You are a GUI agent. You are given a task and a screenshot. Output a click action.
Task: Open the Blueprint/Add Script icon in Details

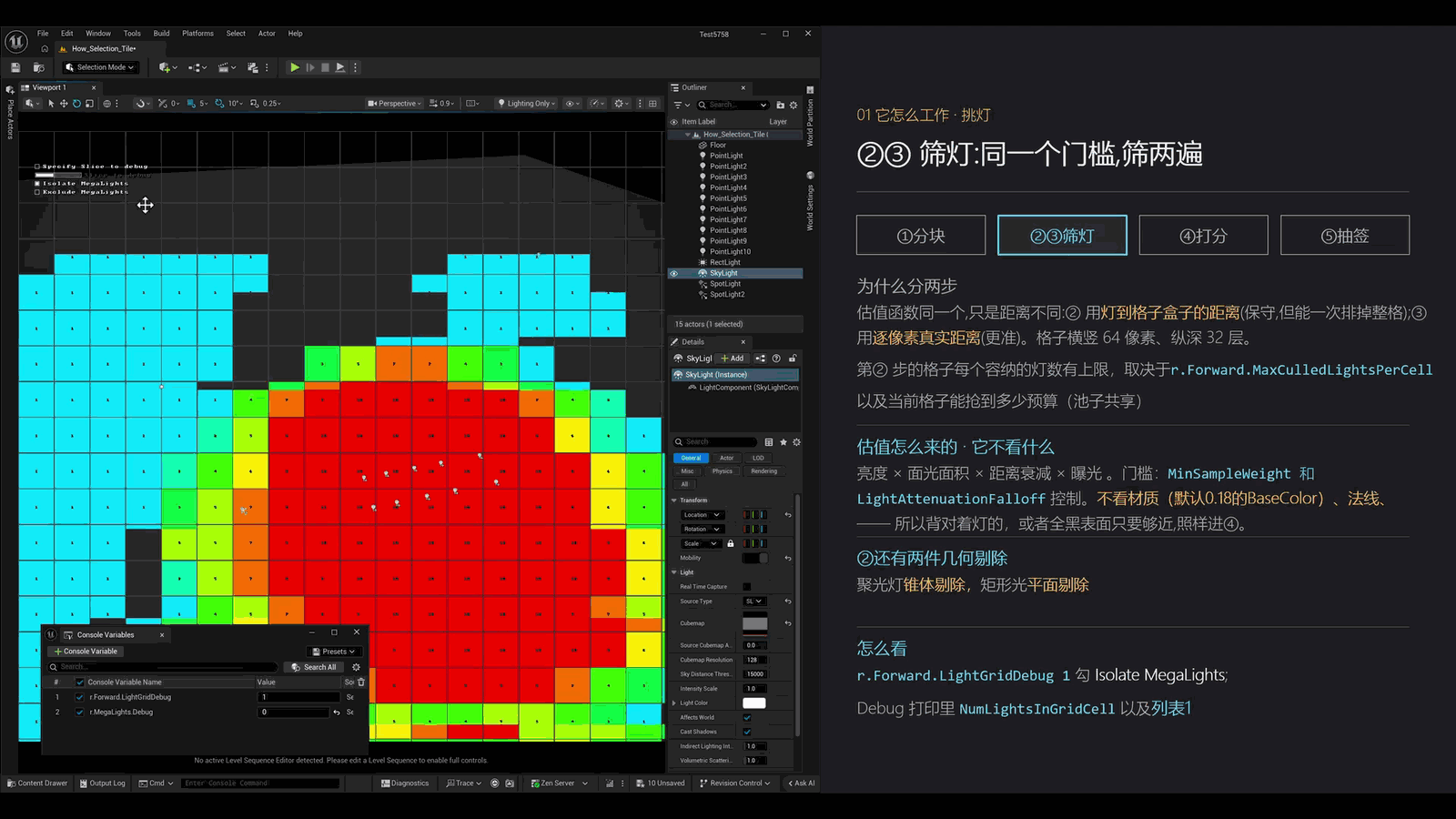click(761, 359)
